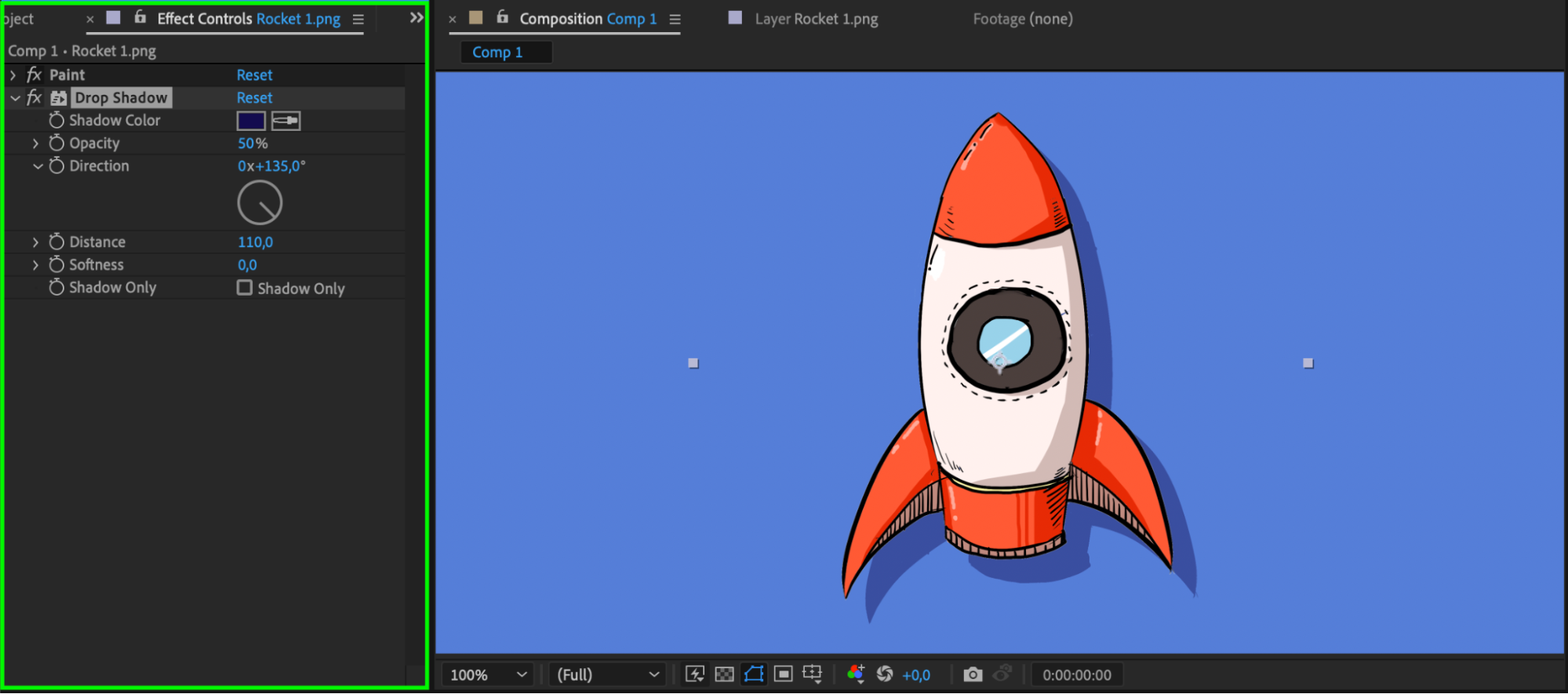Viewport: 1568px width, 694px height.
Task: Pick shadow color with the eyedropper
Action: 286,121
